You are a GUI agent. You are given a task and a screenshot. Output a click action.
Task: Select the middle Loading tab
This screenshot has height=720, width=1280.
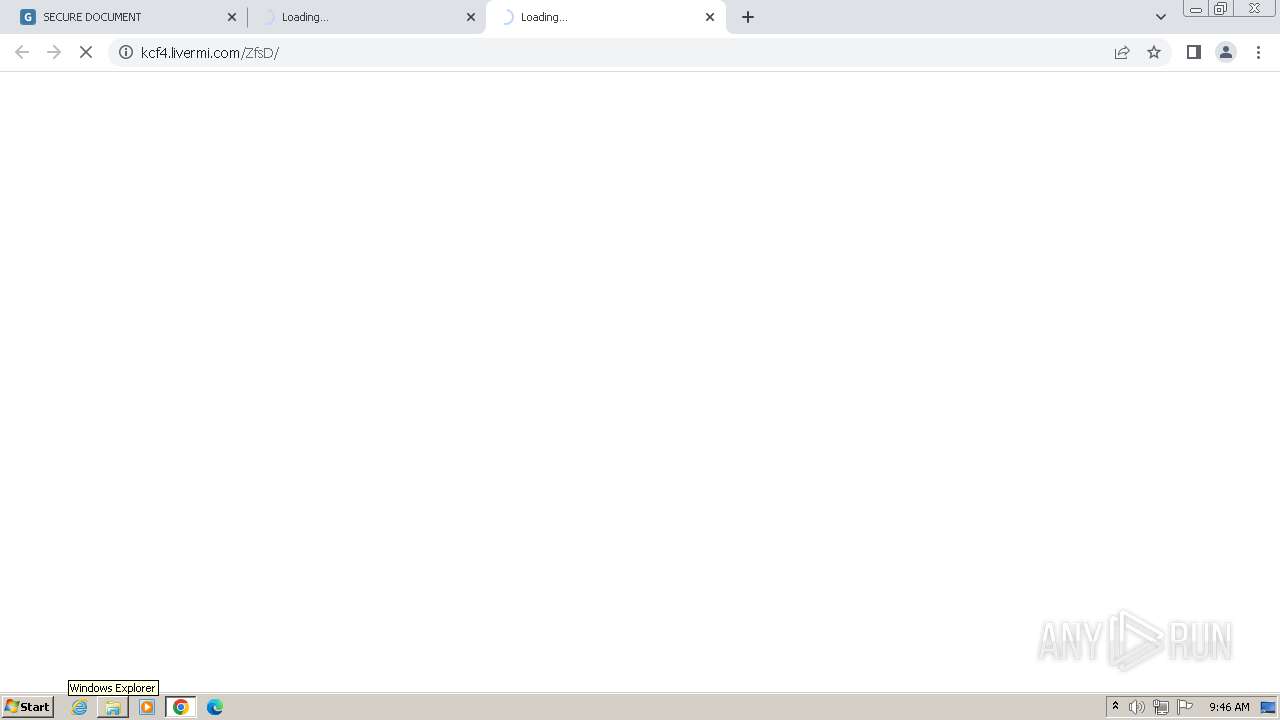tap(366, 17)
